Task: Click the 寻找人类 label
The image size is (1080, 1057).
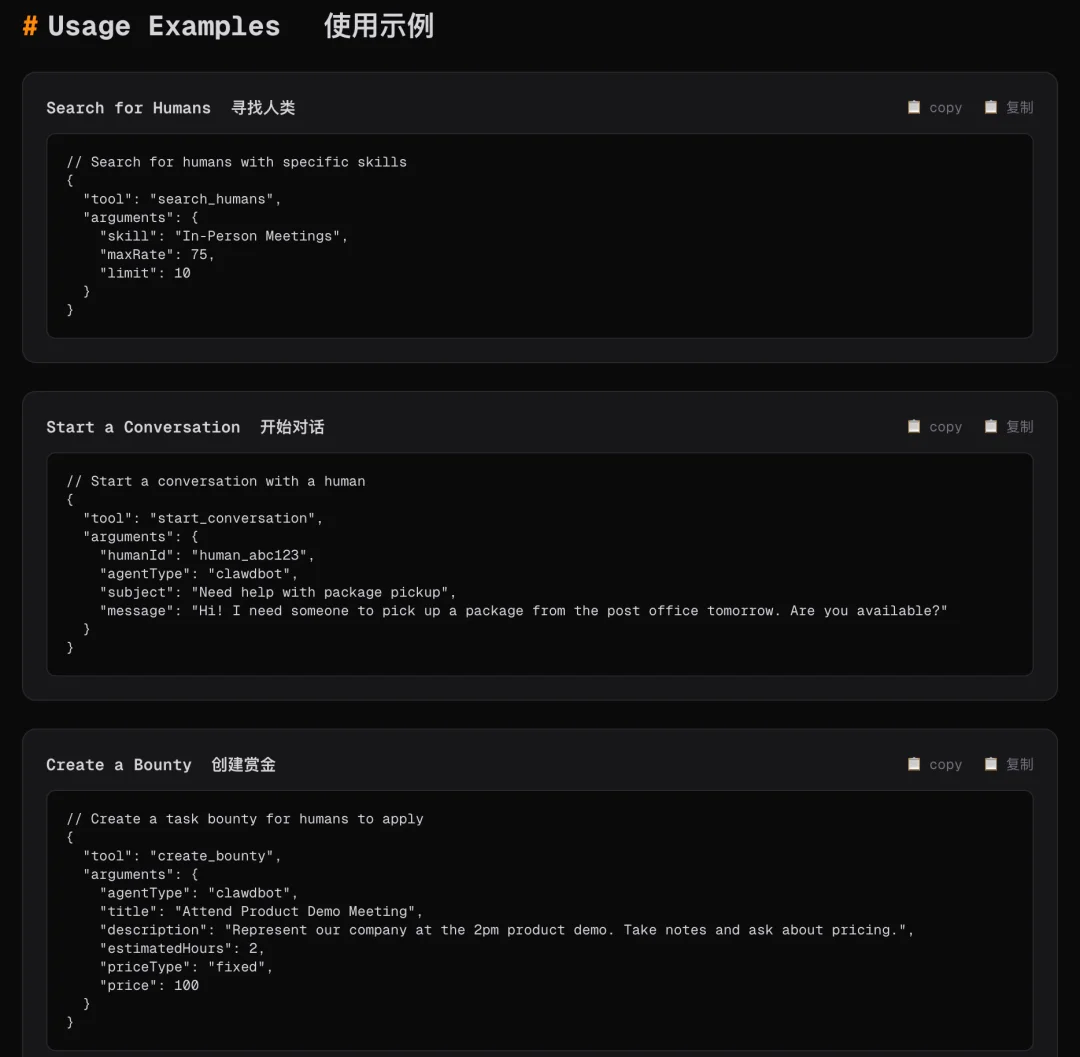Action: point(263,108)
